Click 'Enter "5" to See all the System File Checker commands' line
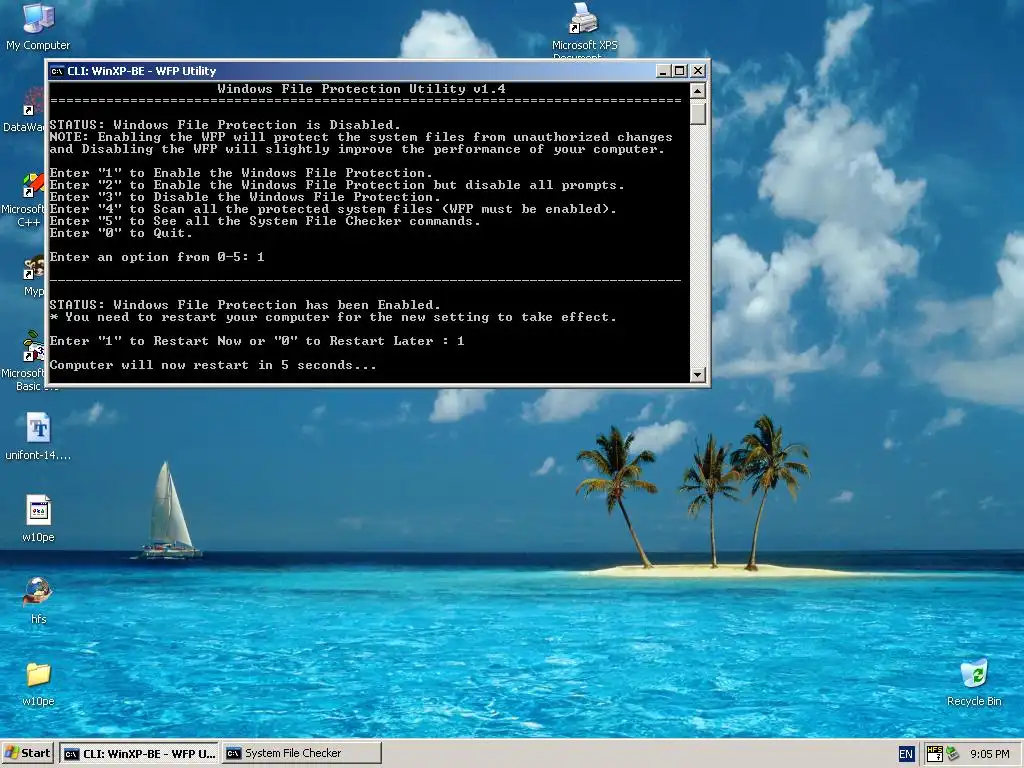The image size is (1024, 768). pyautogui.click(x=265, y=221)
